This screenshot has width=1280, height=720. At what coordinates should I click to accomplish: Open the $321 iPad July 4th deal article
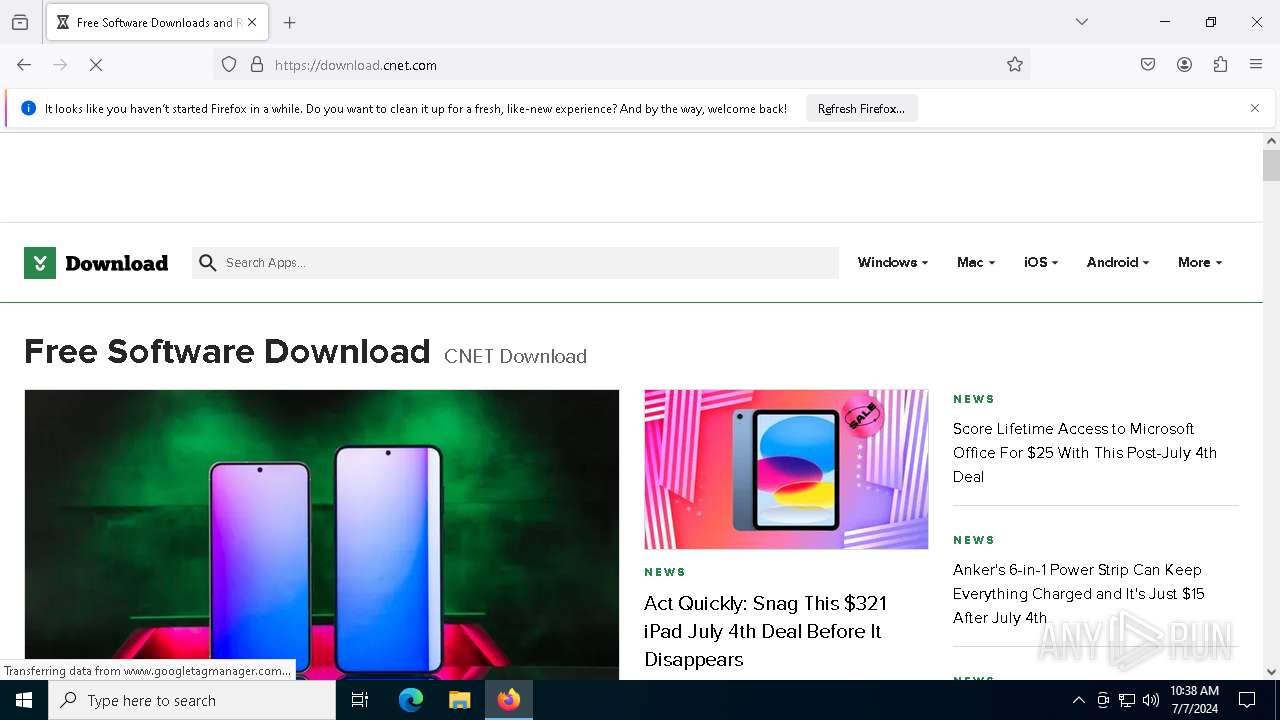(x=765, y=631)
